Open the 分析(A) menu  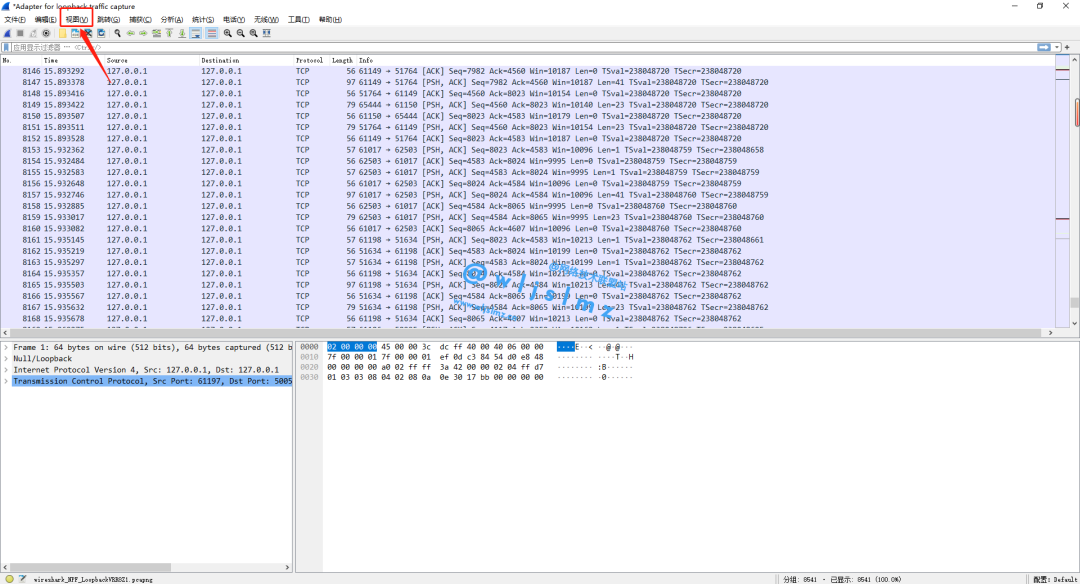pyautogui.click(x=172, y=19)
